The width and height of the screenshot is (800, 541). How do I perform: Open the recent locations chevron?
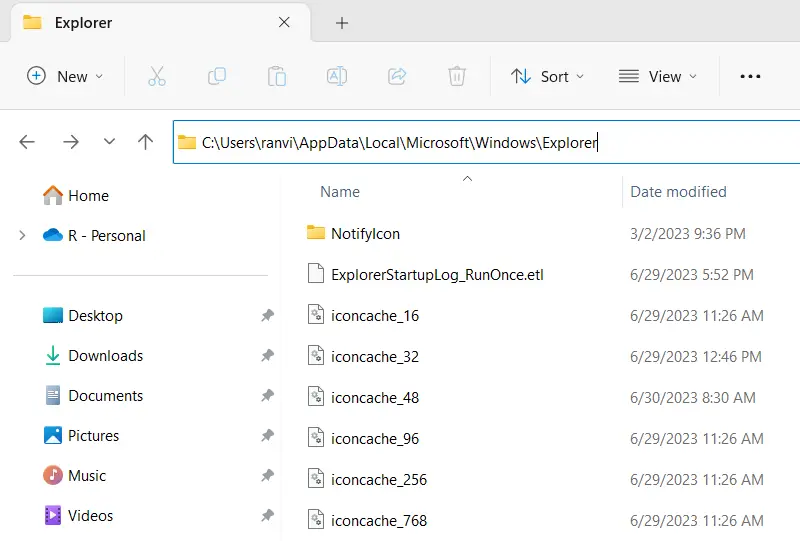[109, 141]
